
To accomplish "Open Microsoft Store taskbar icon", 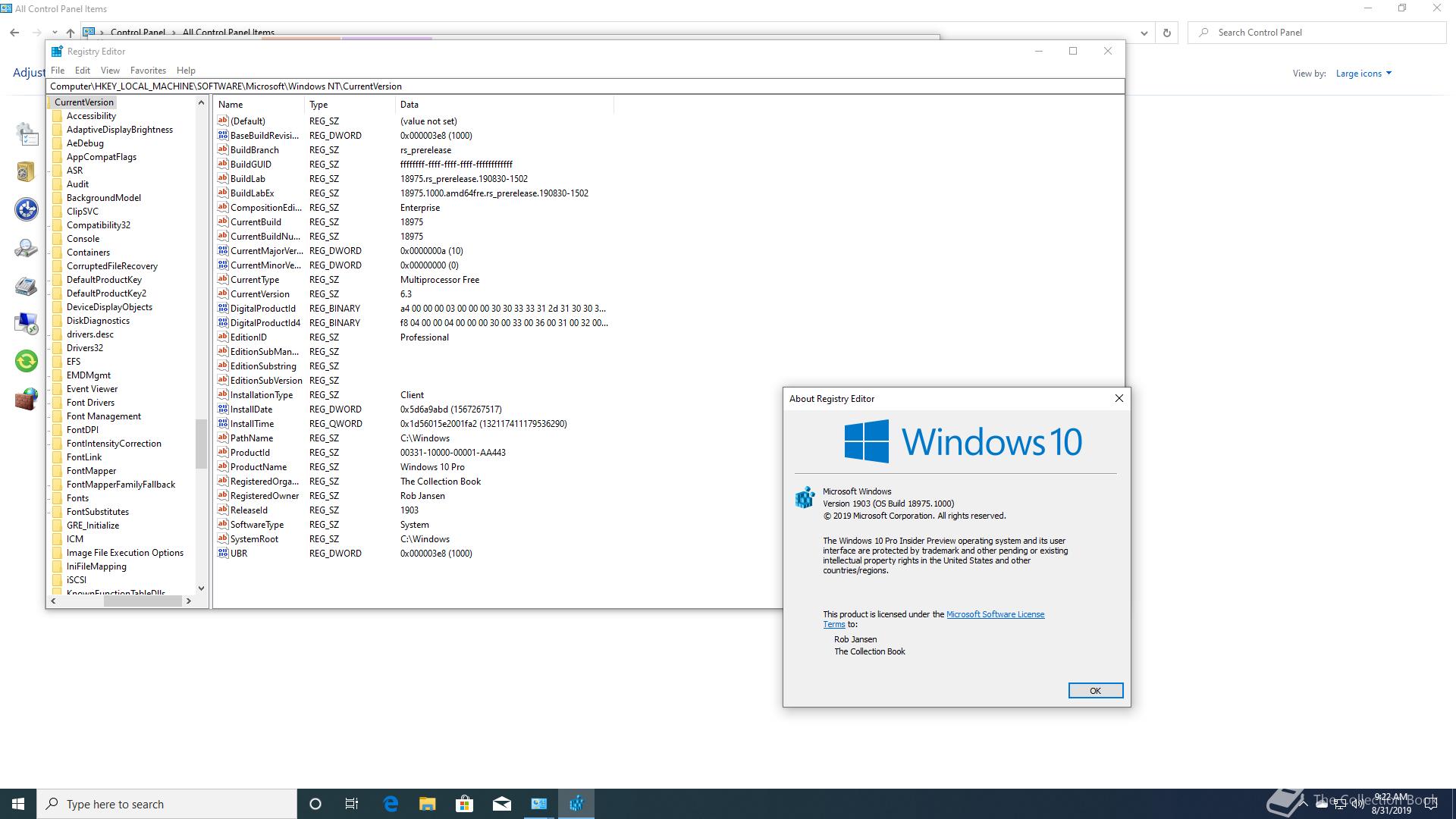I will (464, 804).
